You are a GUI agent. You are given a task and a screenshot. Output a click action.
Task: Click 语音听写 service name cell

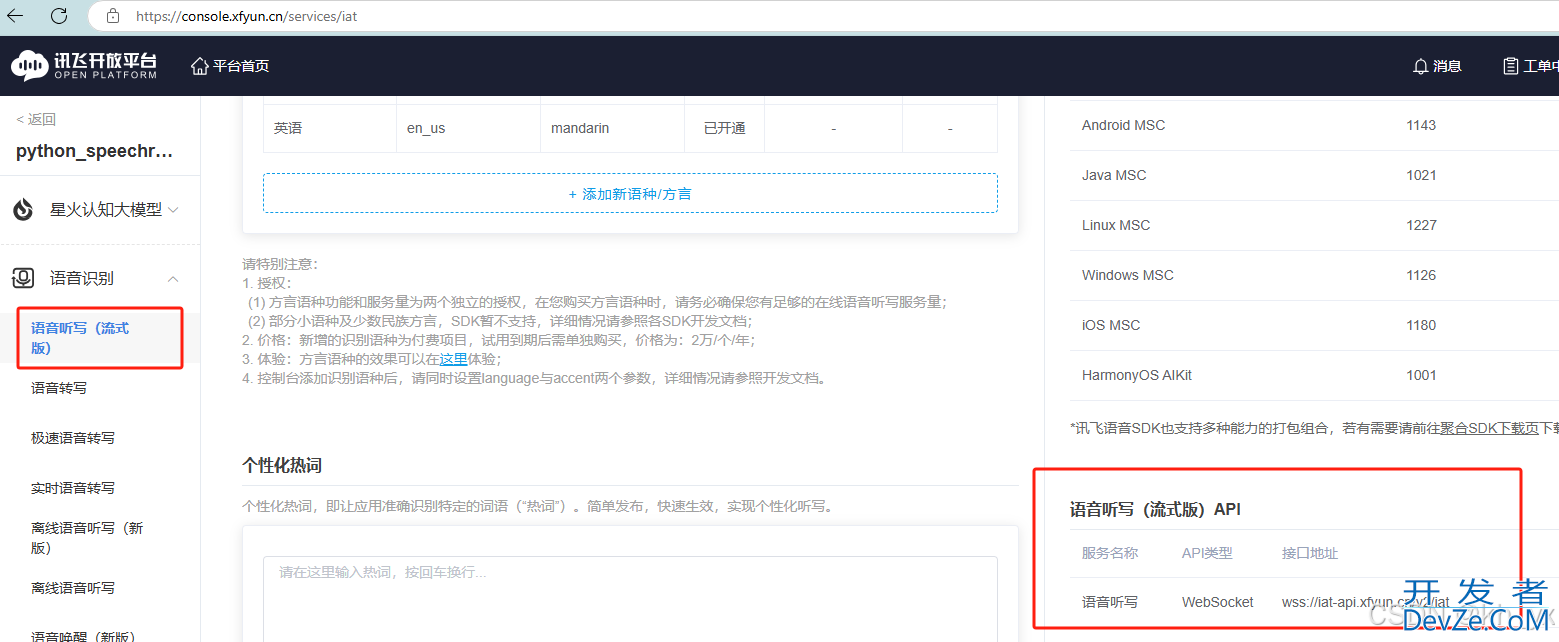tap(1109, 602)
